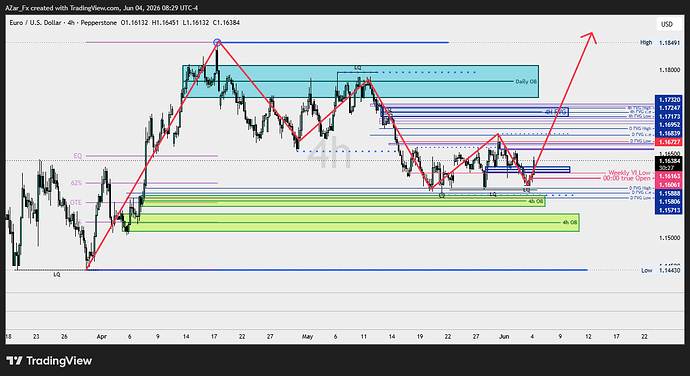
Task: Open the USD currency selector
Action: click(x=667, y=24)
